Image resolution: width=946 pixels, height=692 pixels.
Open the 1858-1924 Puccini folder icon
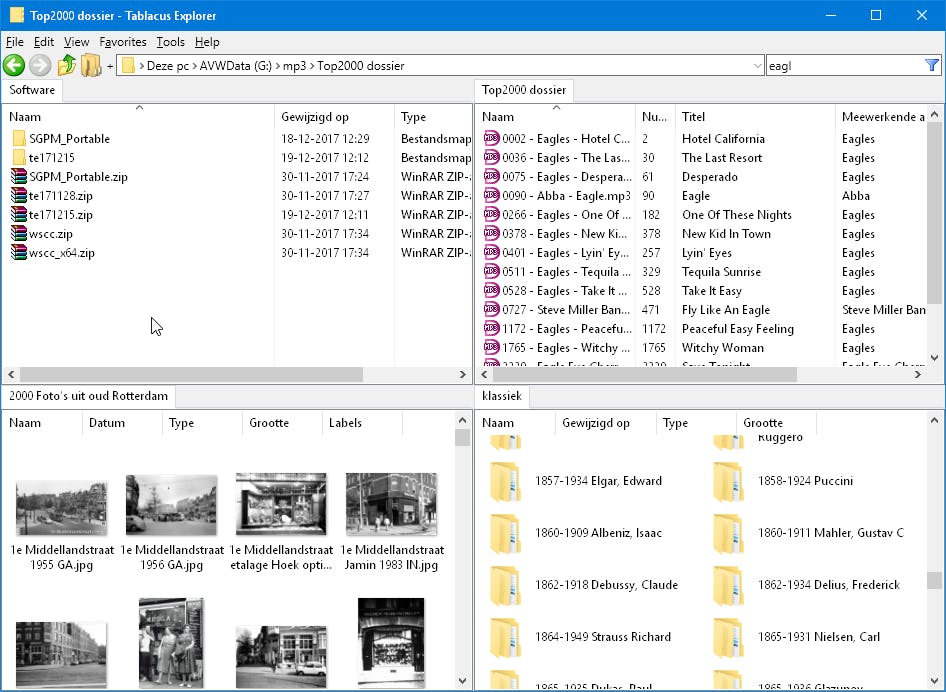tap(728, 482)
